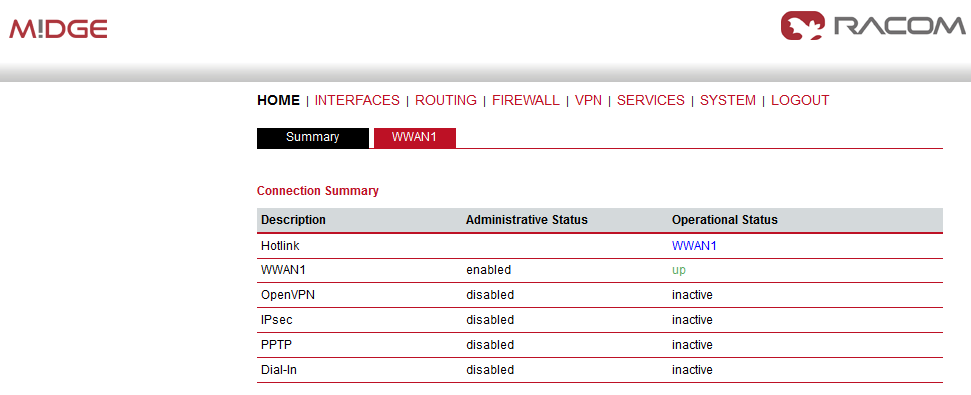971x395 pixels.
Task: Click the Operational Status column header
Action: click(x=725, y=220)
